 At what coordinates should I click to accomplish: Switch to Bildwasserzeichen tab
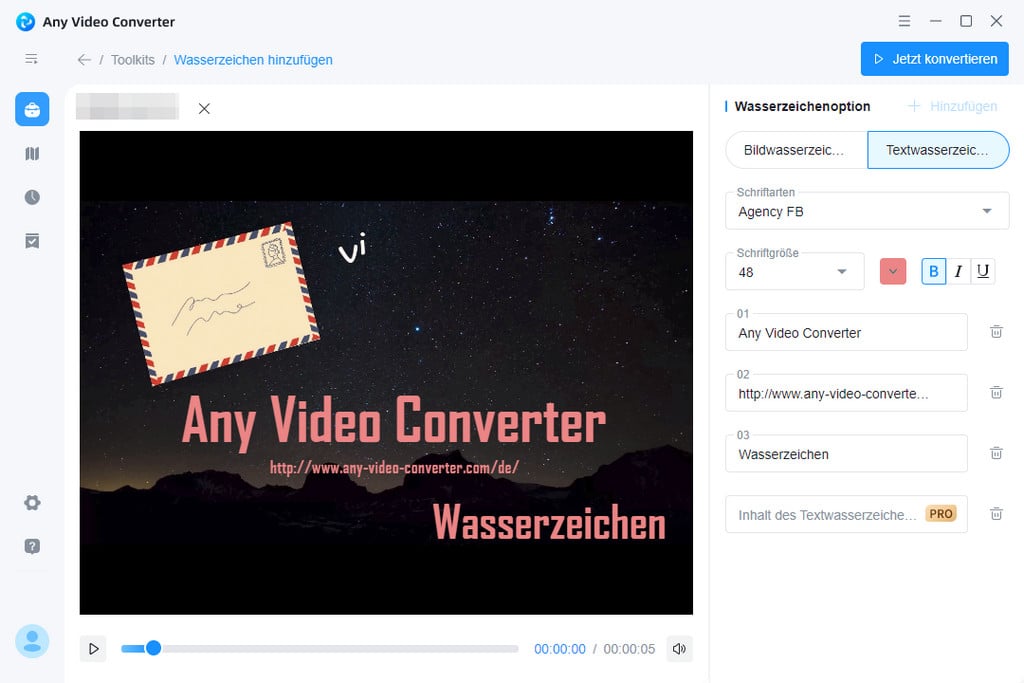pyautogui.click(x=796, y=150)
